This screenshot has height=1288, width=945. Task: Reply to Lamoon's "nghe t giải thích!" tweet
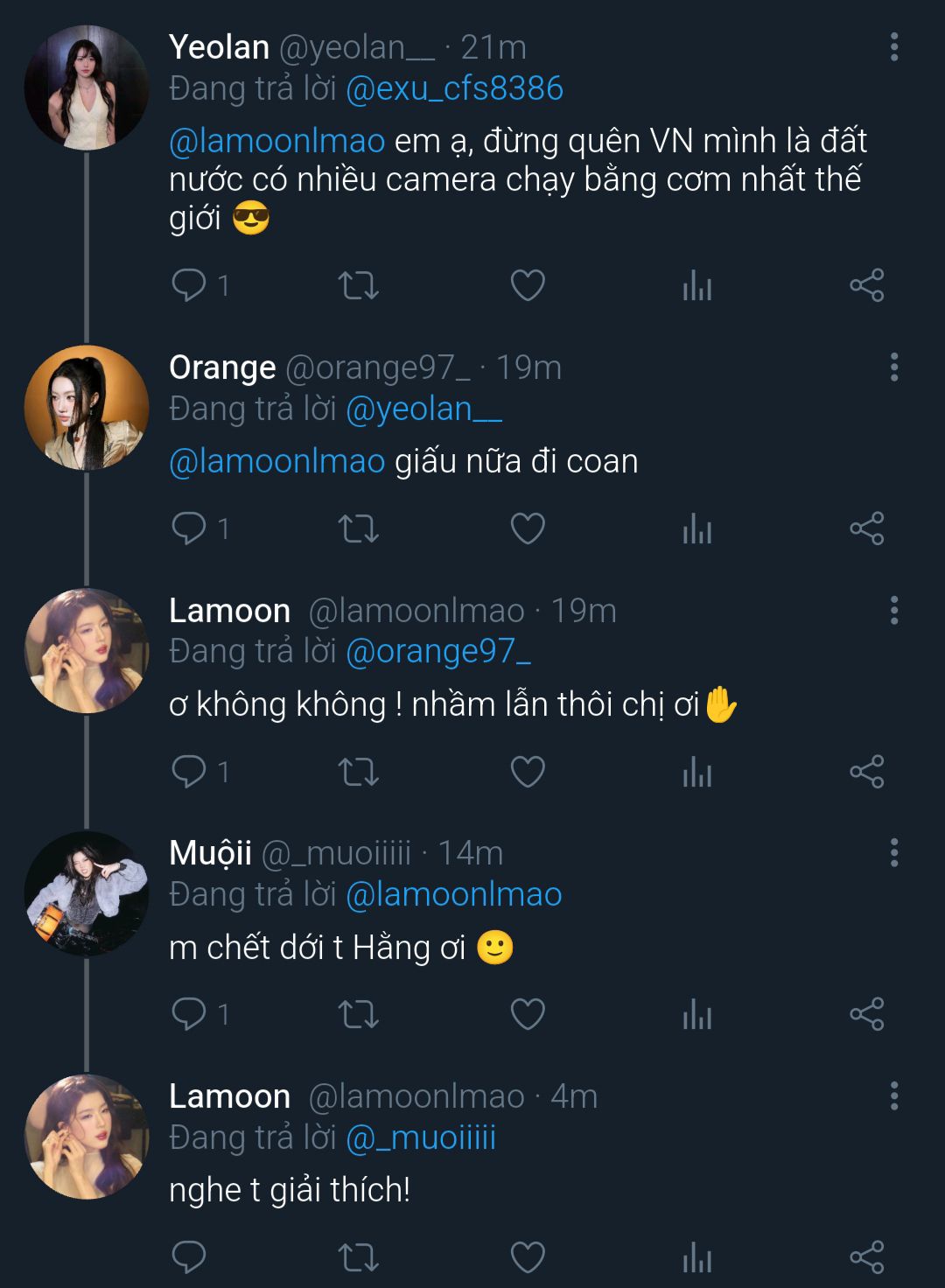[x=189, y=1257]
